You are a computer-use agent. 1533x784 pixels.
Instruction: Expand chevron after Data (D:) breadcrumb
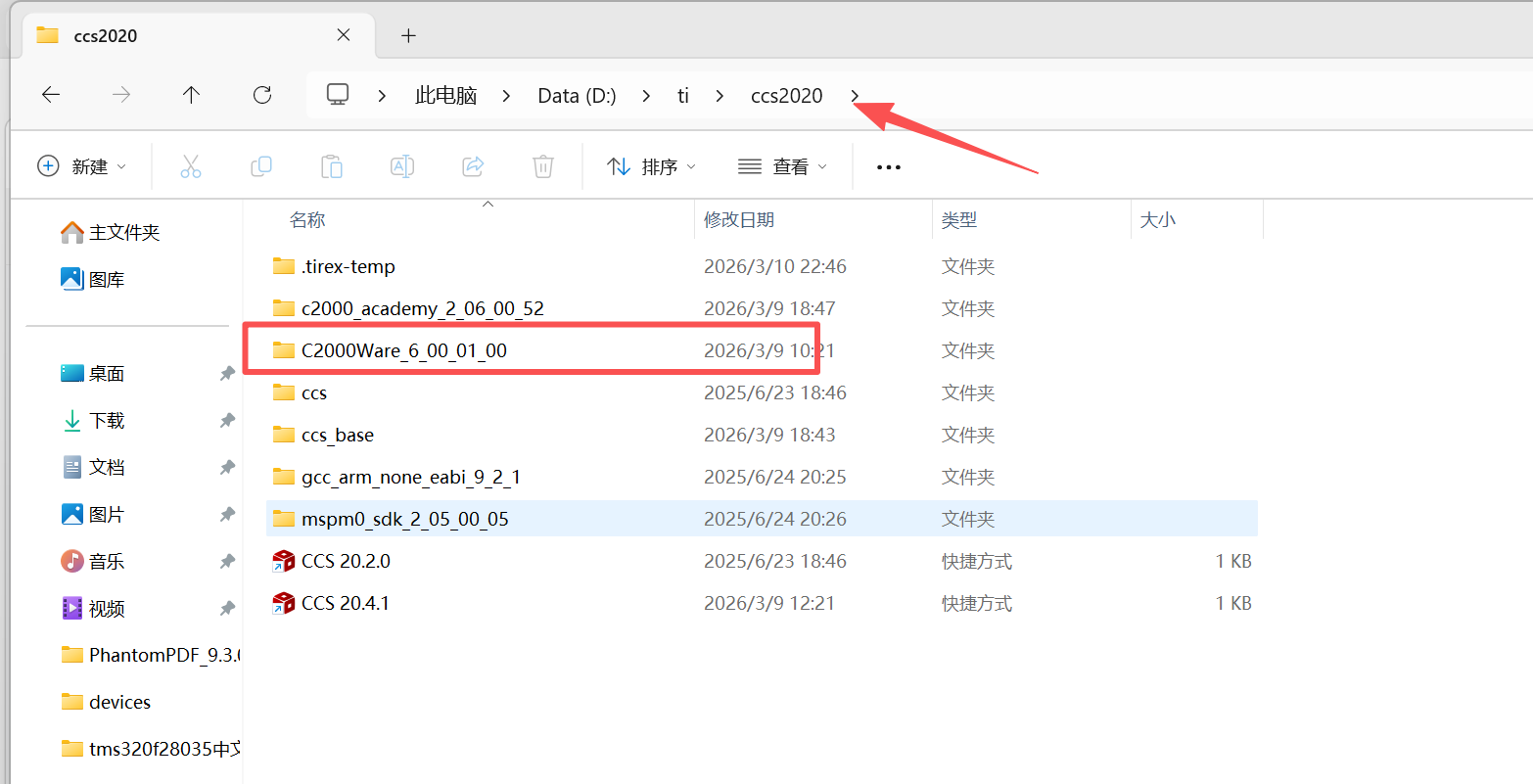click(646, 95)
